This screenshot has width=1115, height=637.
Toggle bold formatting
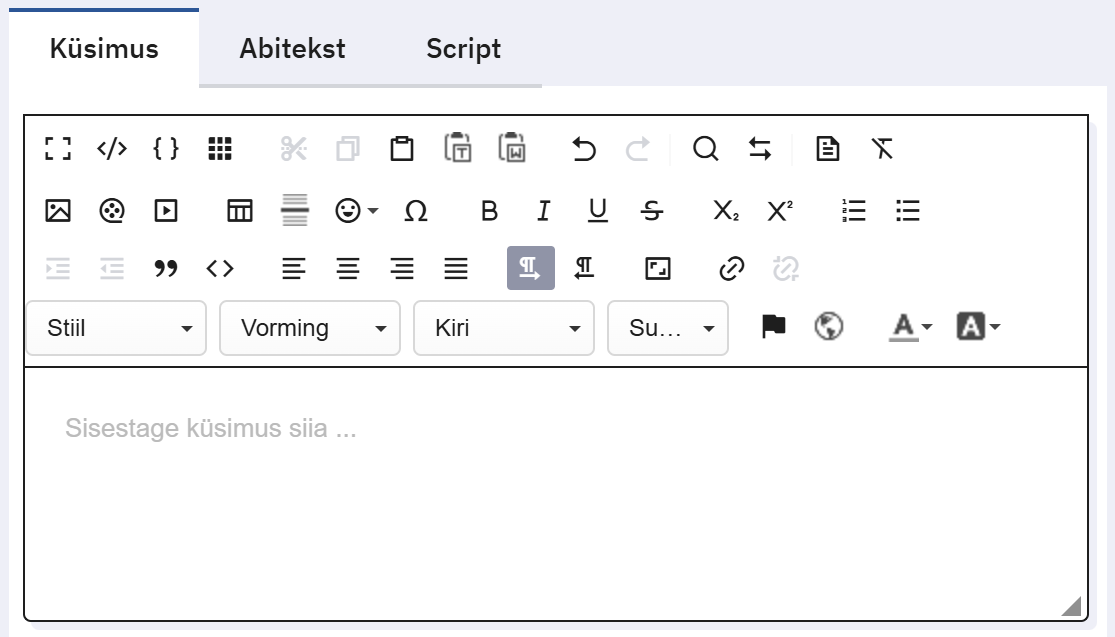489,211
